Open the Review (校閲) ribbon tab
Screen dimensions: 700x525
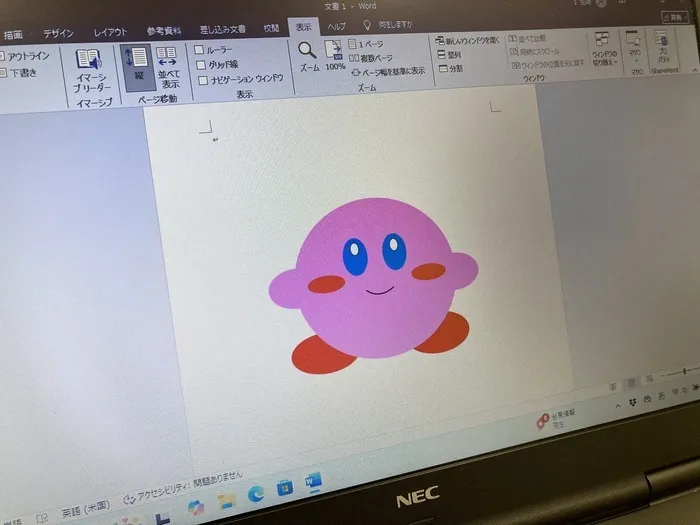pyautogui.click(x=271, y=28)
